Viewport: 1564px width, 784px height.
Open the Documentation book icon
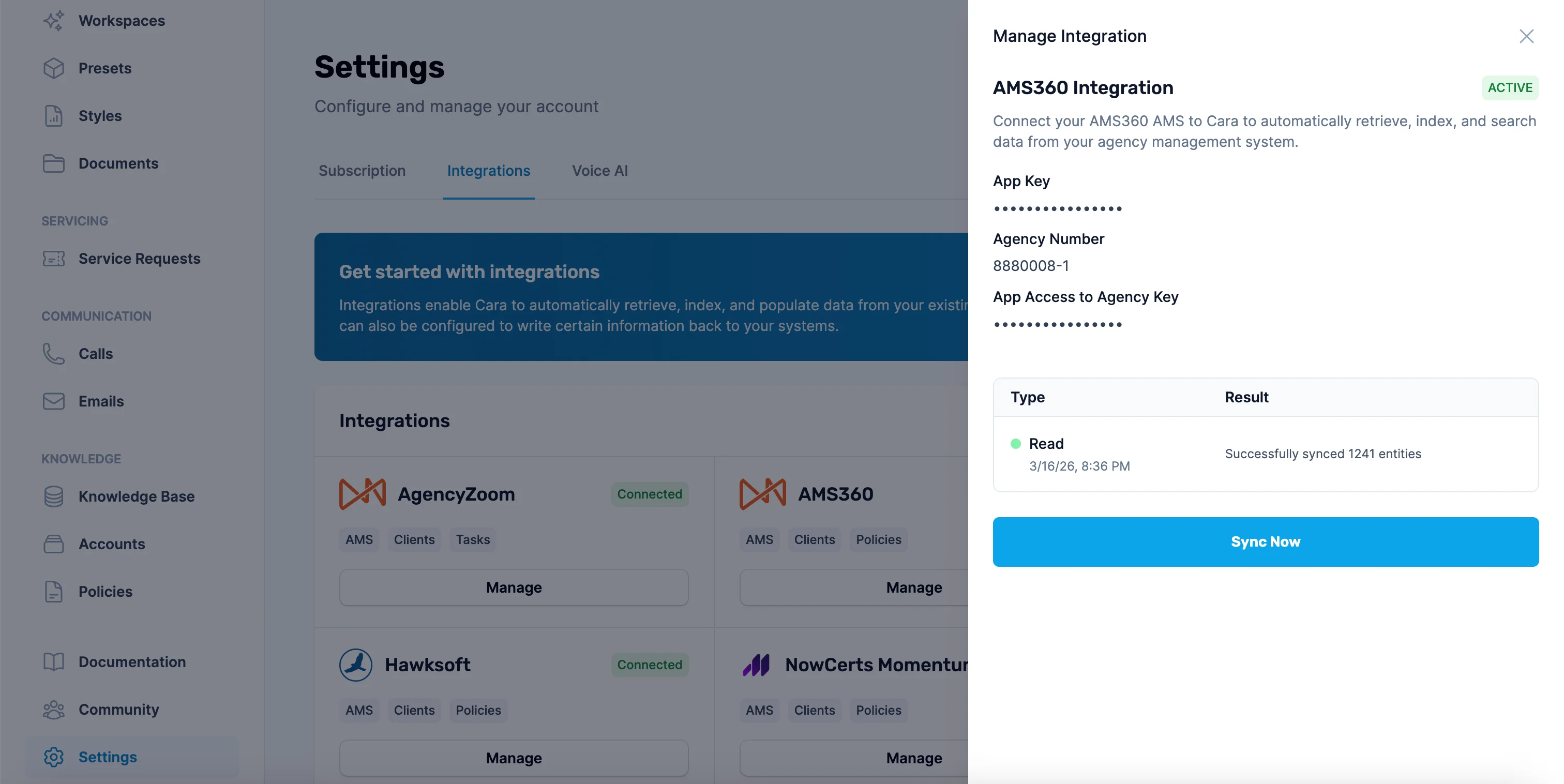click(x=53, y=662)
